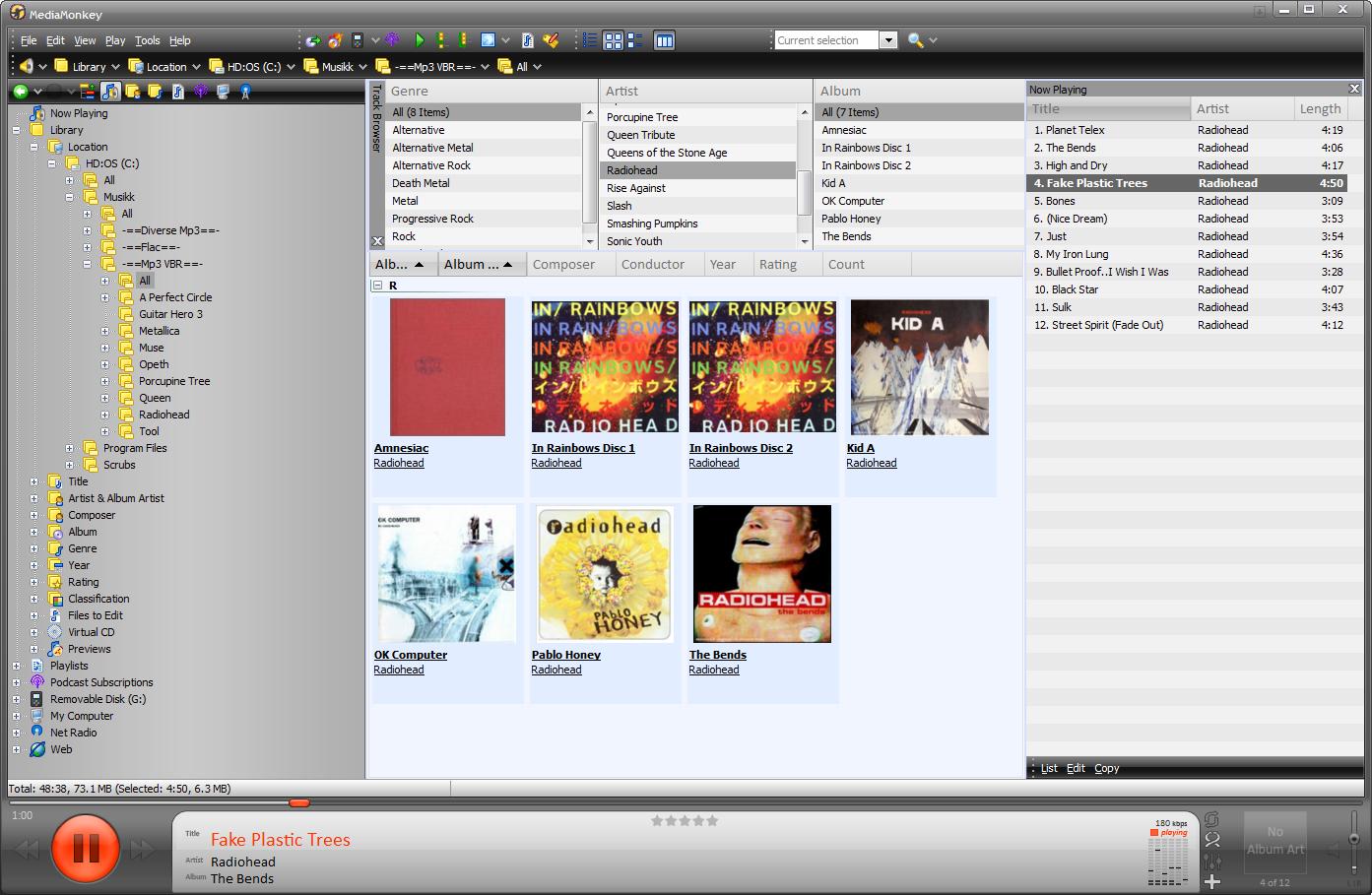Switch to the art with details view
The height and width of the screenshot is (895, 1372).
(635, 40)
